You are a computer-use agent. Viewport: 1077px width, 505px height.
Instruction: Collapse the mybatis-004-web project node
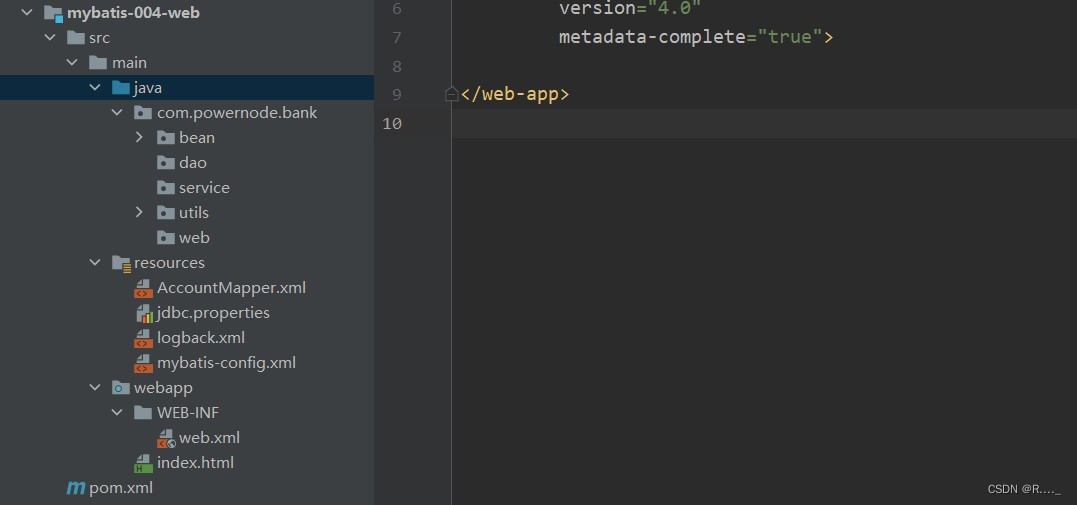(x=27, y=12)
